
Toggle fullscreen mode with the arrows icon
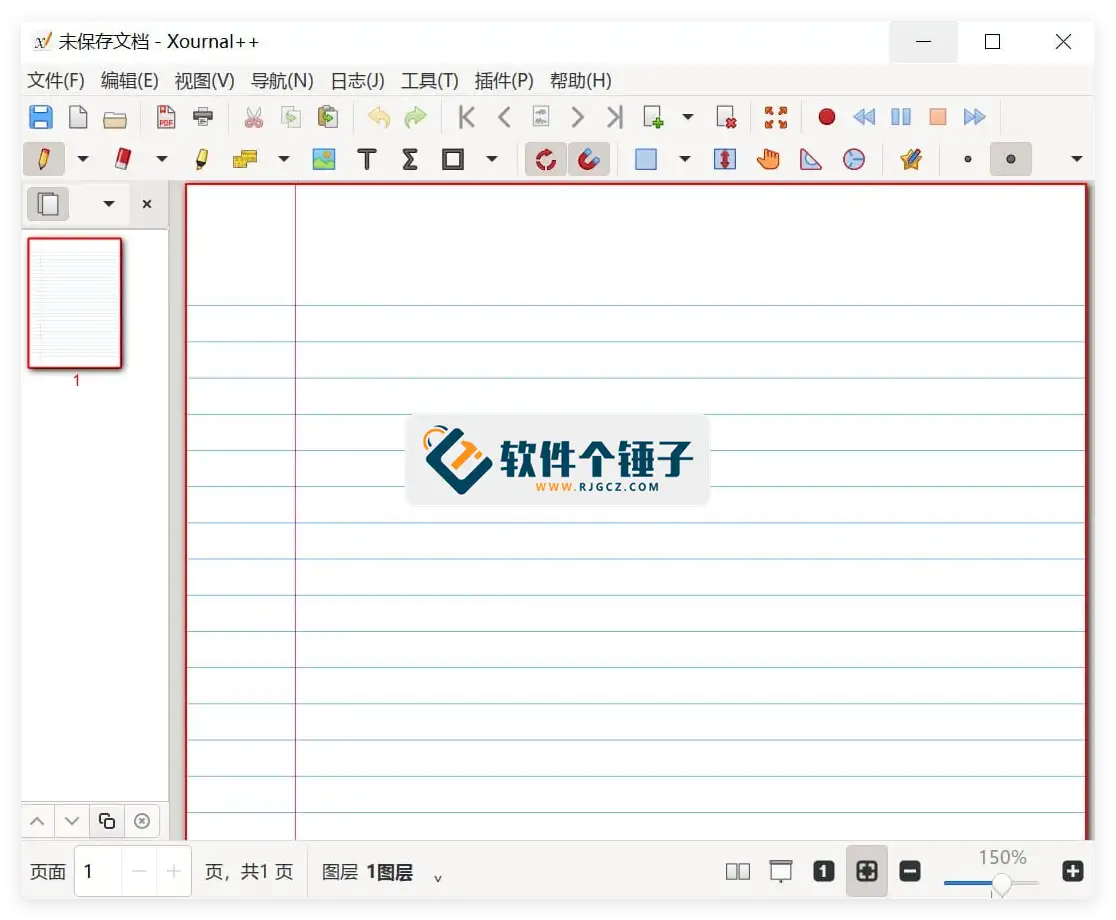coord(776,117)
